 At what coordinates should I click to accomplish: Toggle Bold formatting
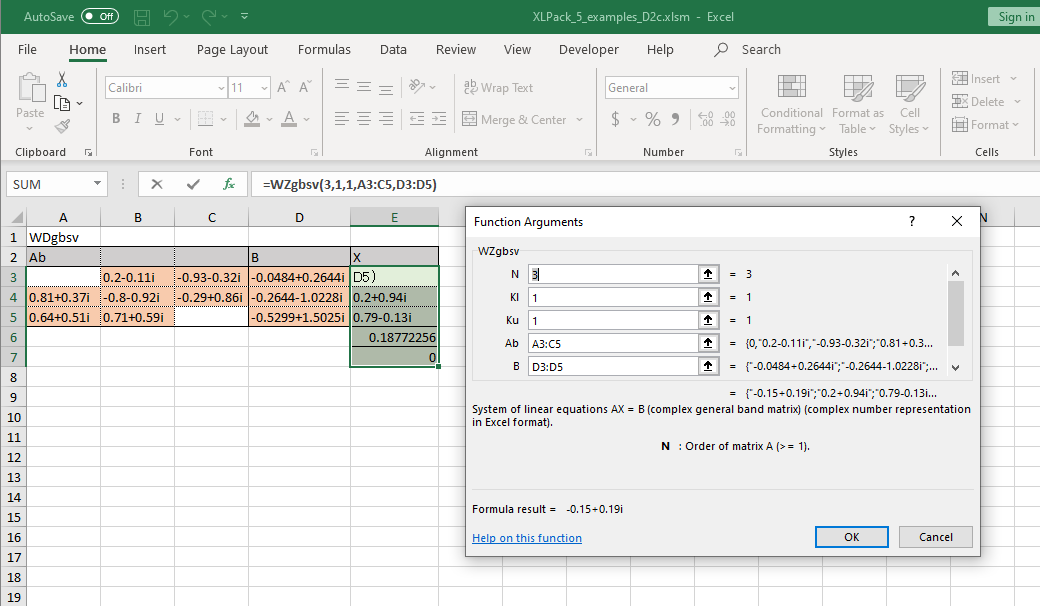coord(116,119)
